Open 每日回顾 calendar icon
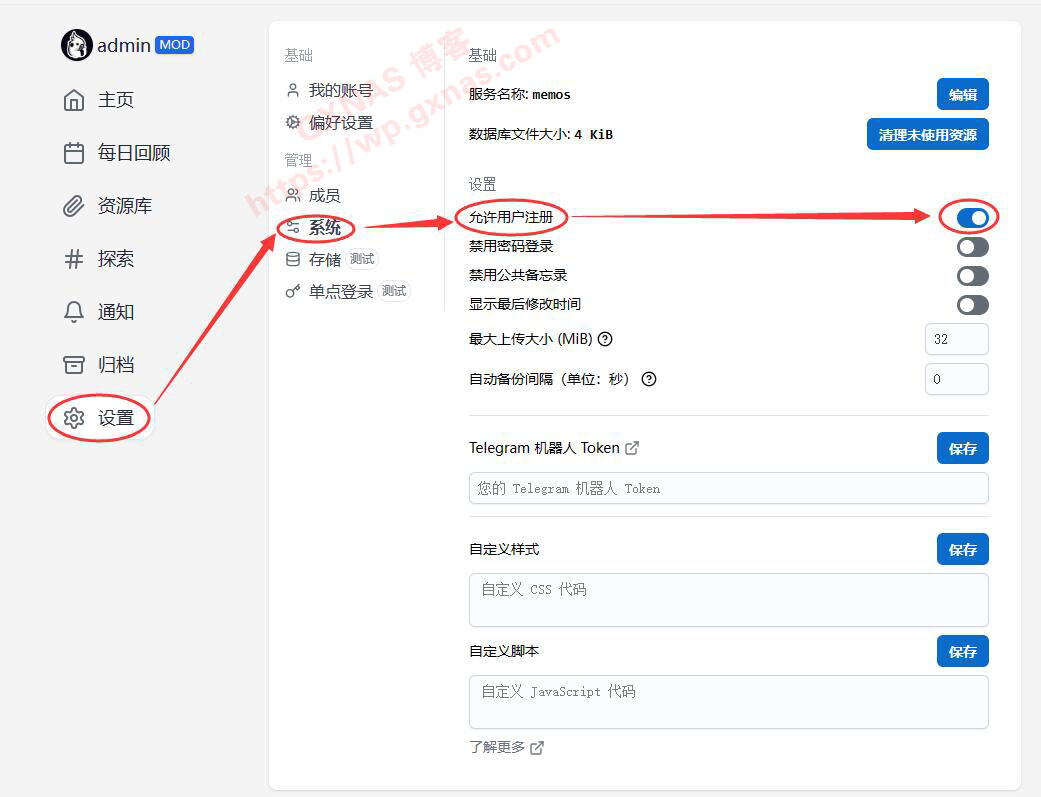The height and width of the screenshot is (797, 1041). 74,153
